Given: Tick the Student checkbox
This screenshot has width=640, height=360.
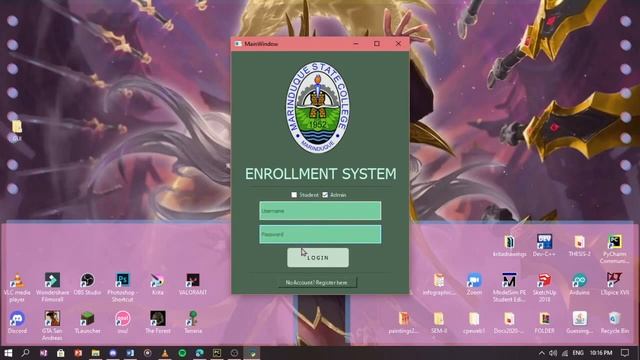Looking at the screenshot, I should pyautogui.click(x=294, y=195).
